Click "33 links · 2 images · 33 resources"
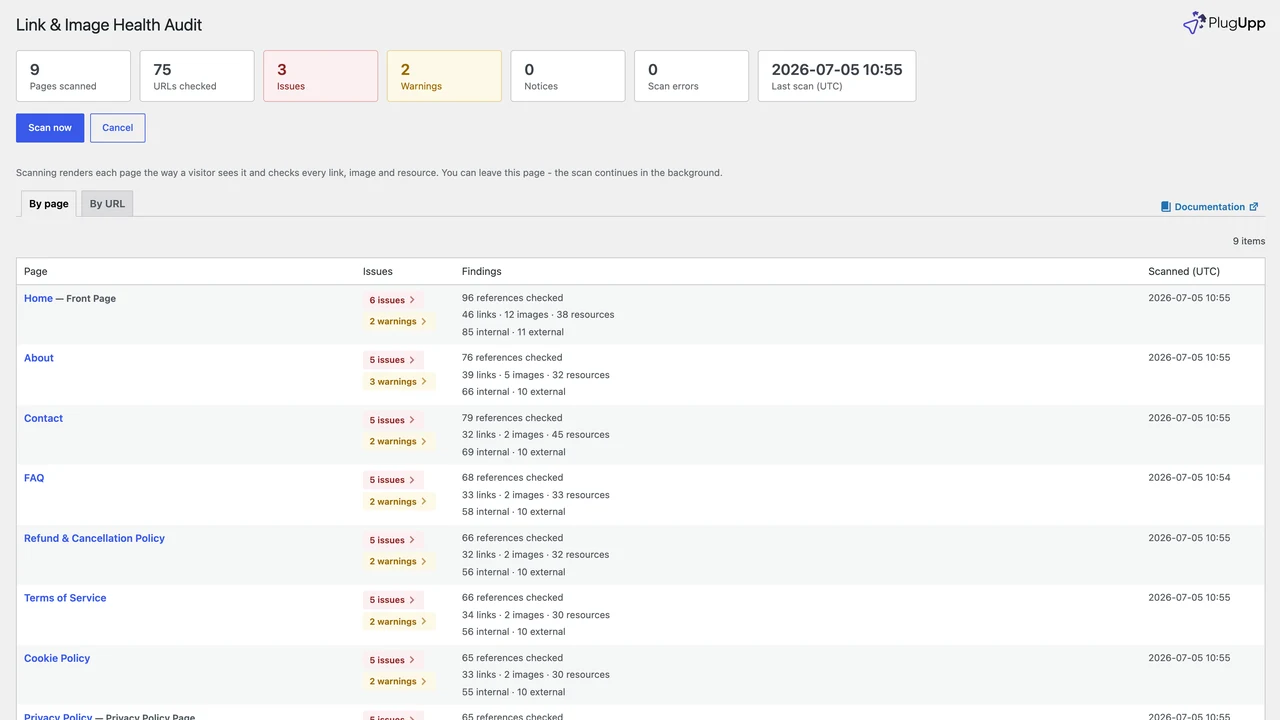 [536, 495]
